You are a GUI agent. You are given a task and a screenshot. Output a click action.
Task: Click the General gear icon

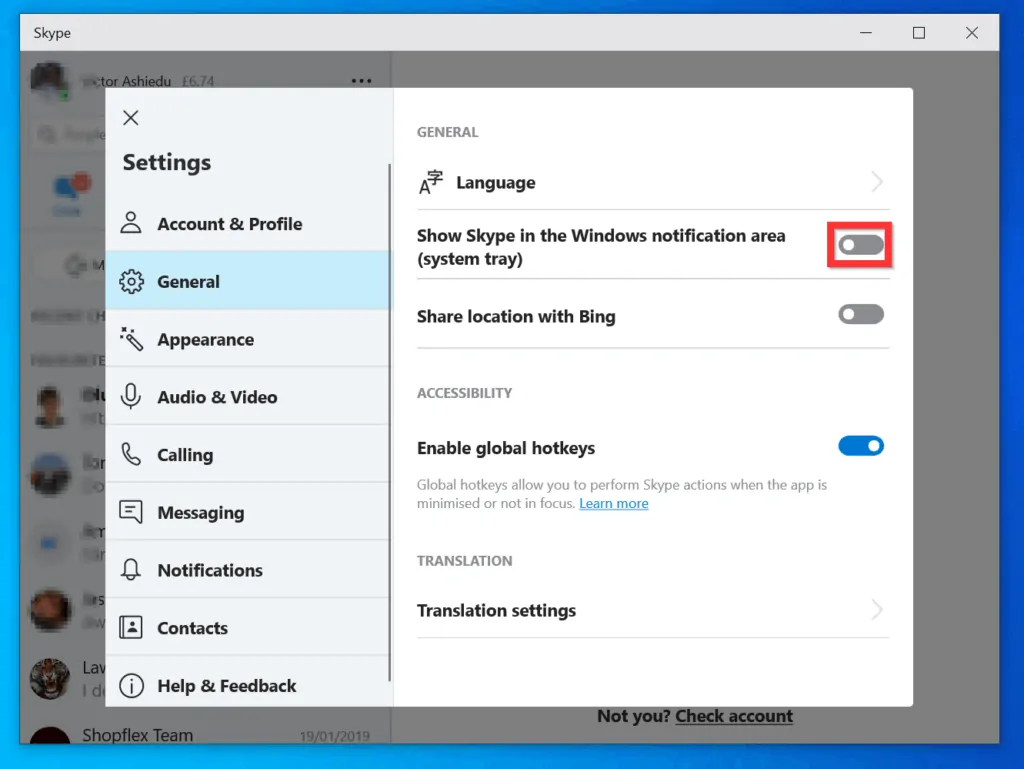click(x=131, y=282)
